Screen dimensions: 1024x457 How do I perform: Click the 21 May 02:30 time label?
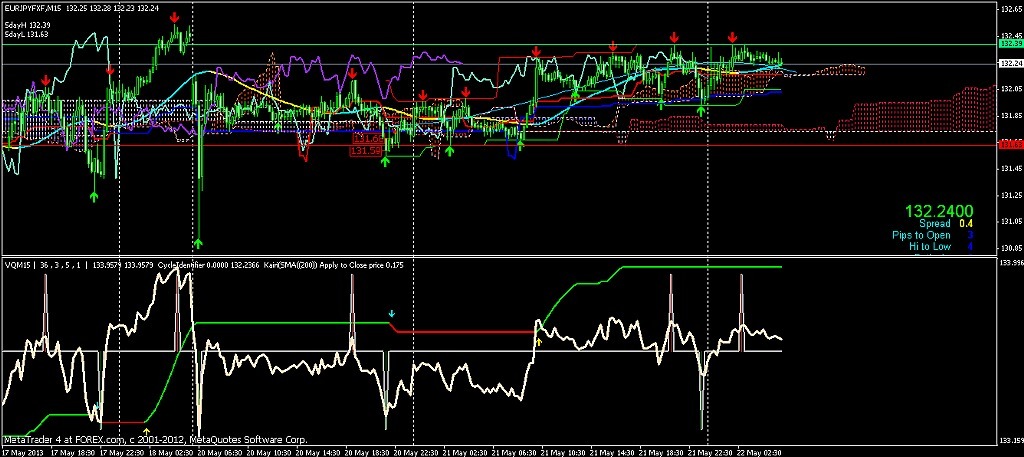tap(466, 452)
